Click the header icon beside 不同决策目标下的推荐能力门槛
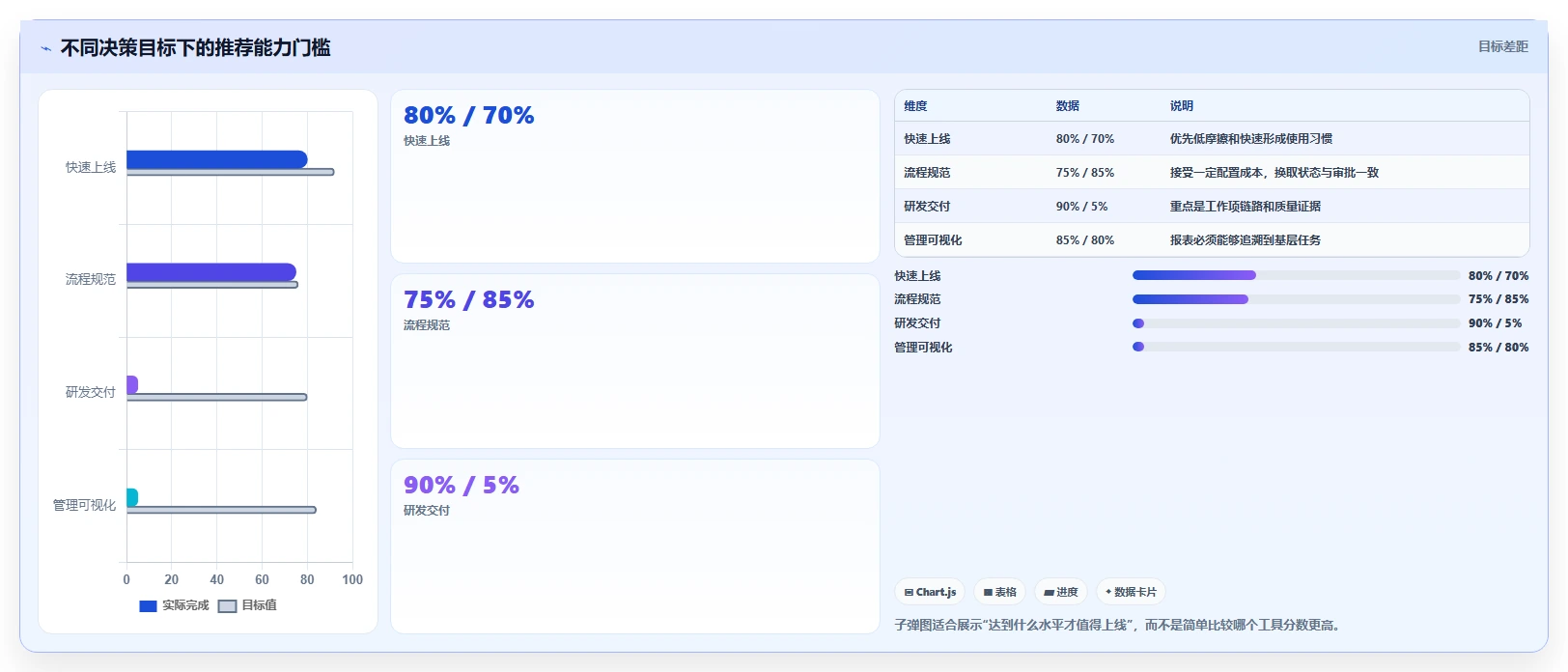The width and height of the screenshot is (1568, 672). (x=45, y=48)
